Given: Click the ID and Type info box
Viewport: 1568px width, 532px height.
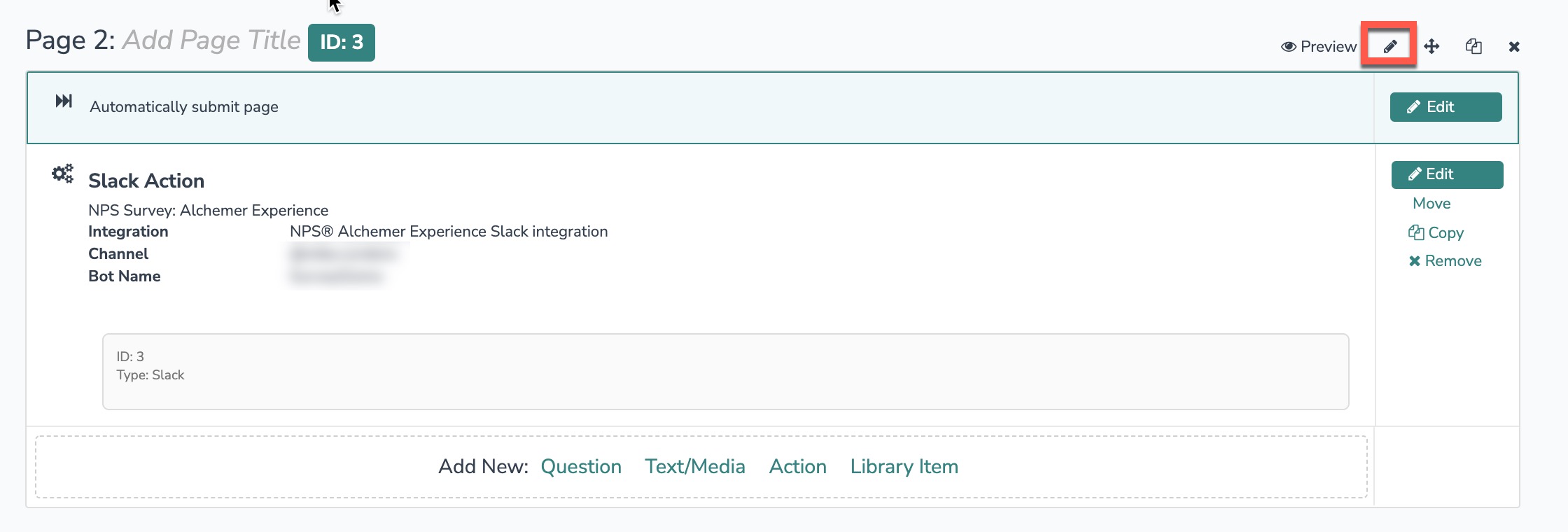Looking at the screenshot, I should (x=725, y=371).
